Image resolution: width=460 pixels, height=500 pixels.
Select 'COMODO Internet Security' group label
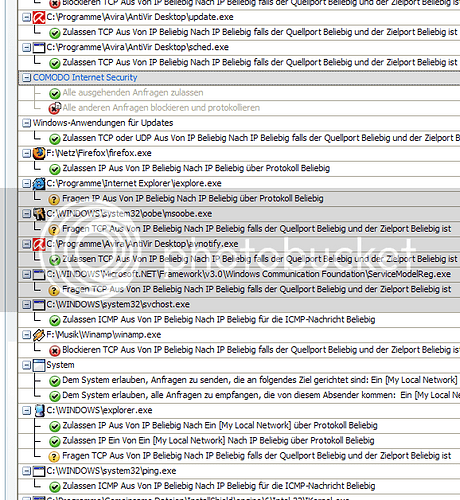pos(85,78)
